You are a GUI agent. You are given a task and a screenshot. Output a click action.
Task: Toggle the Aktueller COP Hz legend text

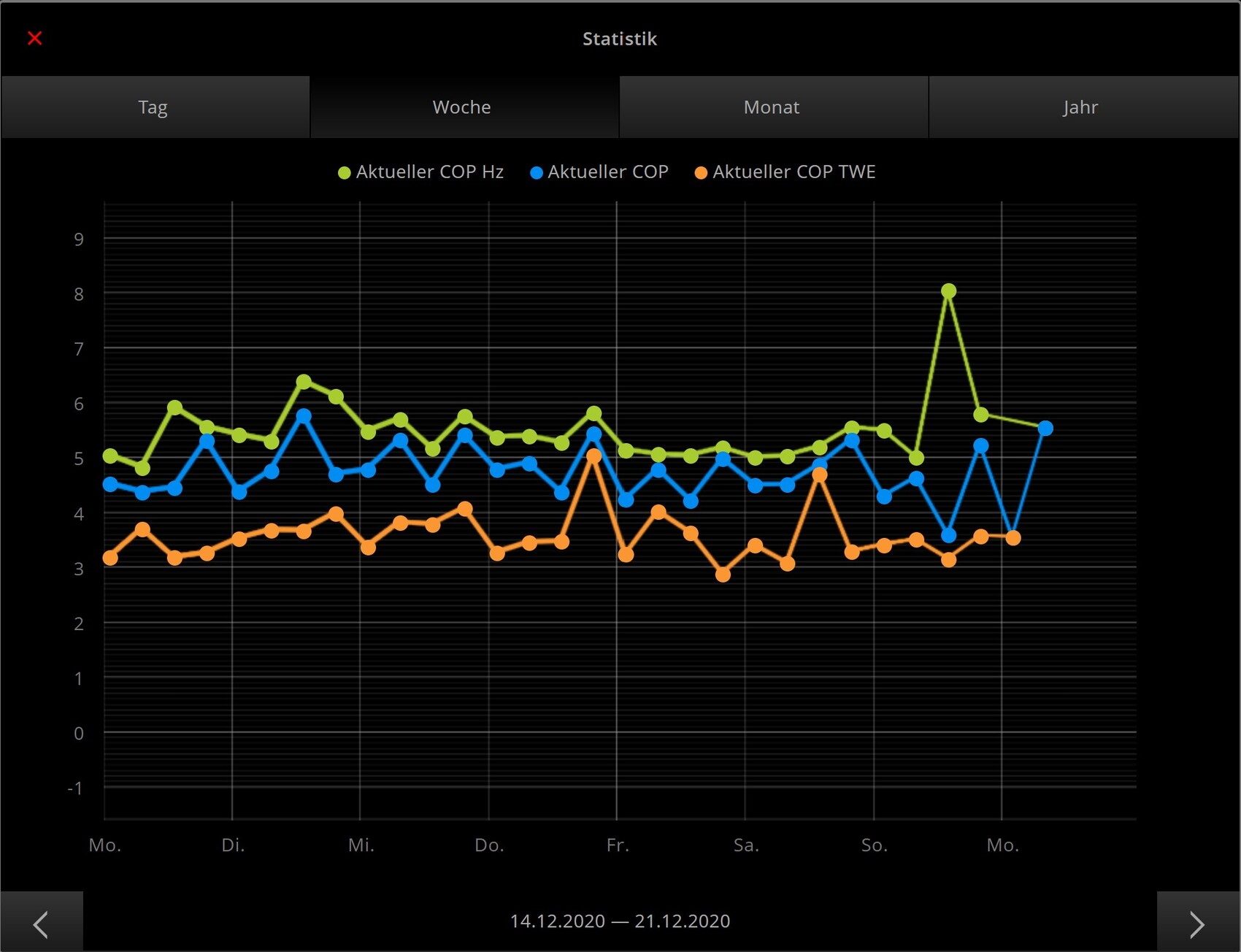429,172
